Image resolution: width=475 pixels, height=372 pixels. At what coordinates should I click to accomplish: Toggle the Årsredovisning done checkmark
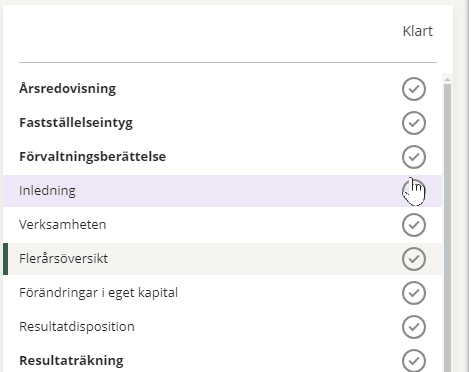click(414, 89)
